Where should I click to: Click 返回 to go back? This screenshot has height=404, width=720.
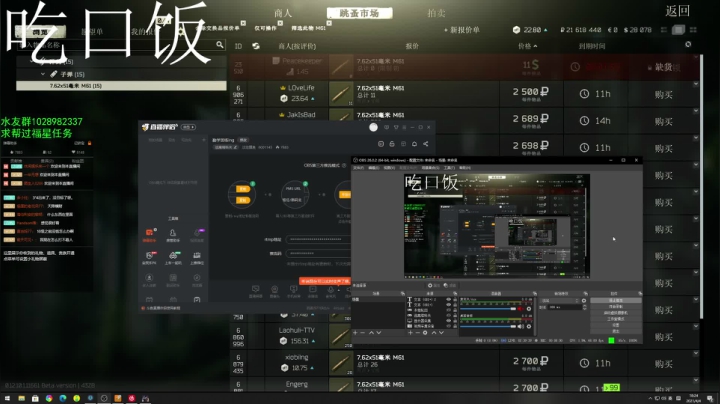point(677,11)
